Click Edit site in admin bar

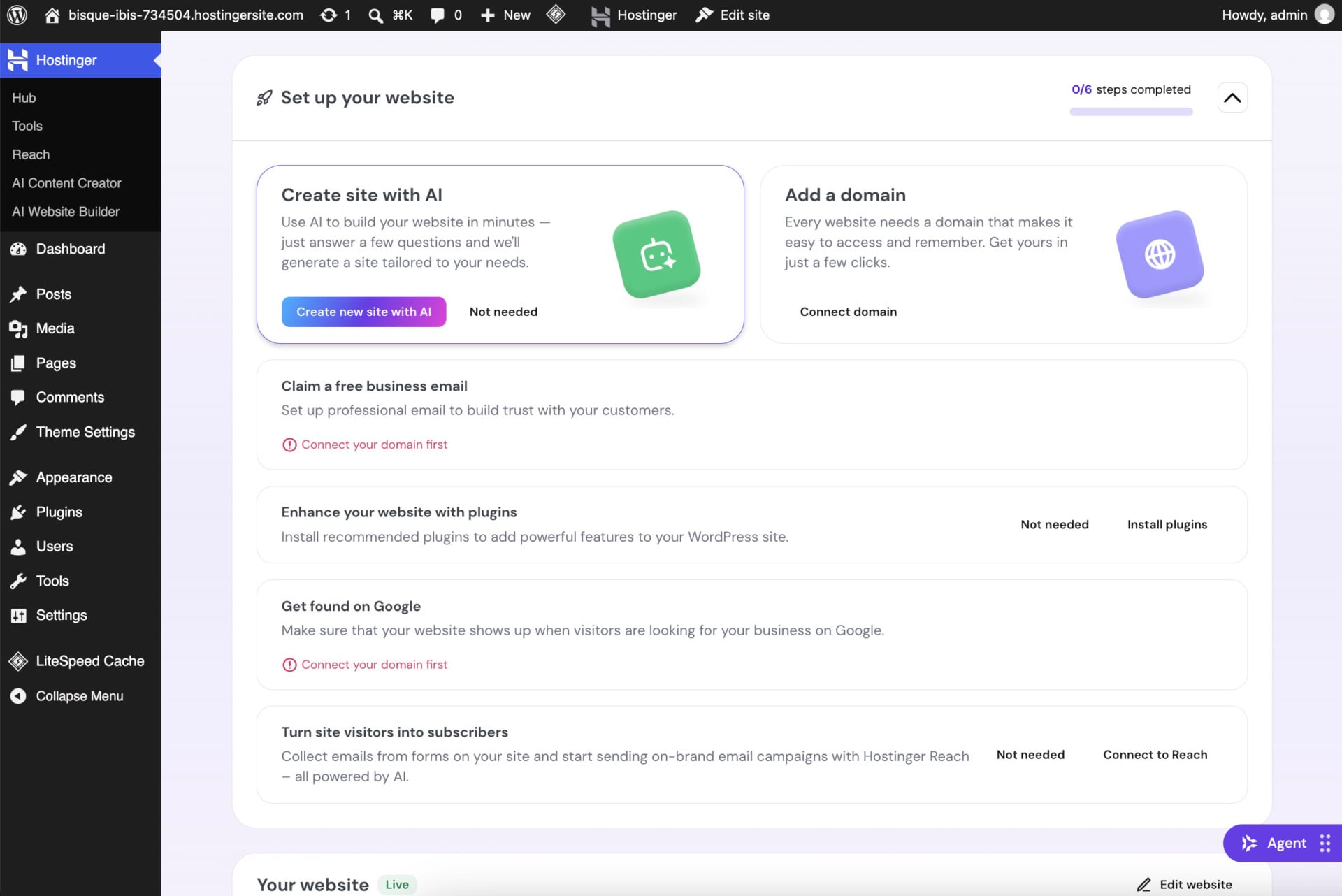pos(733,15)
